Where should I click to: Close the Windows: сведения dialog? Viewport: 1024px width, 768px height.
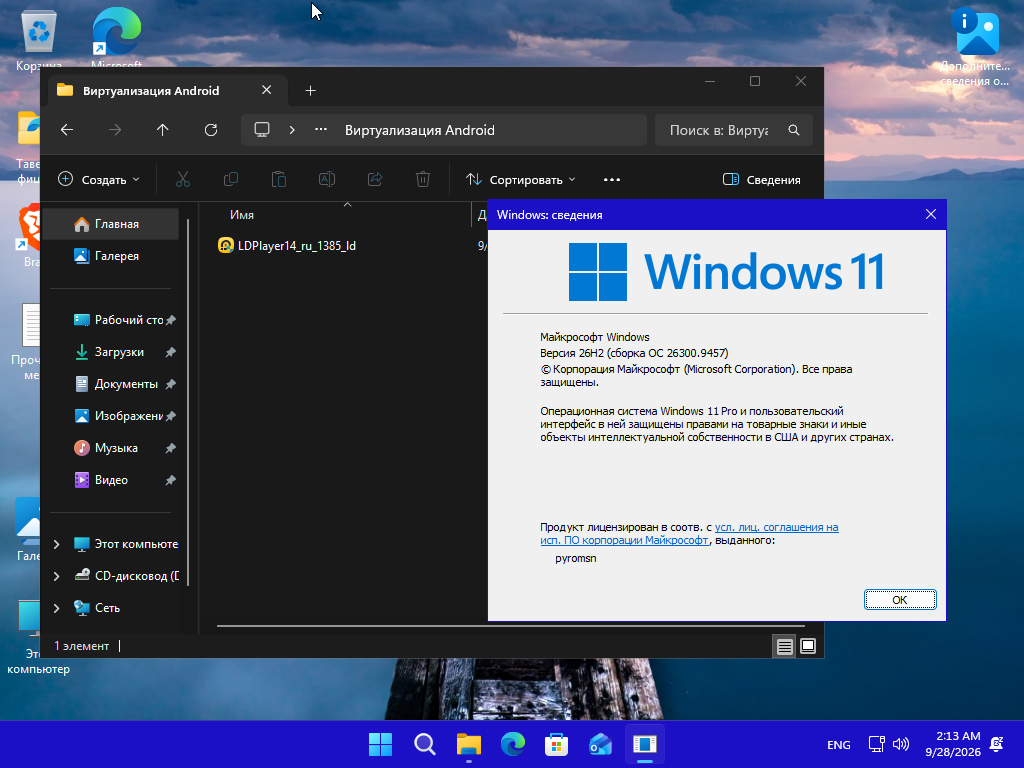tap(931, 214)
